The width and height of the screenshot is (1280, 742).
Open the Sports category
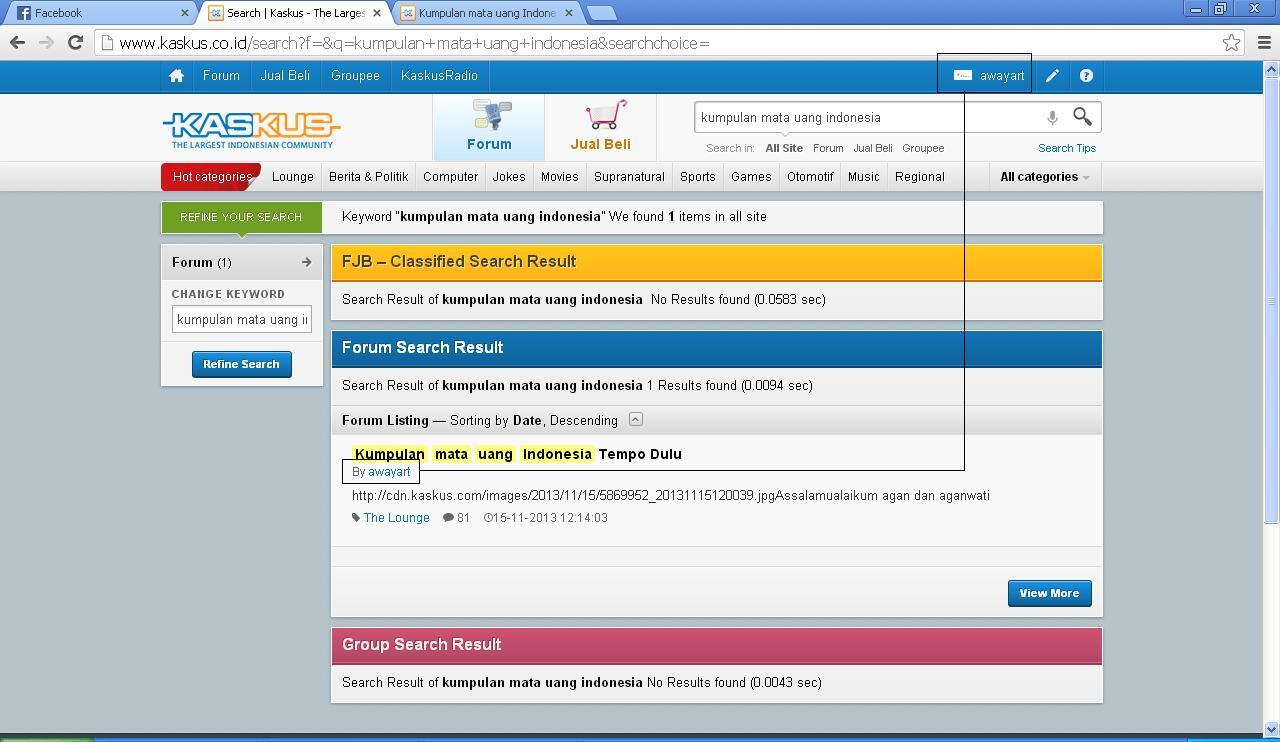[698, 177]
